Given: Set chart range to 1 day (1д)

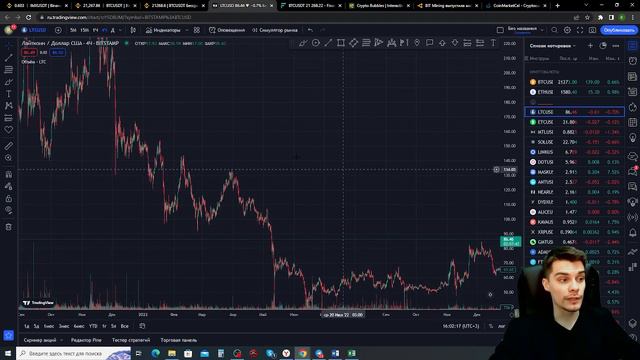Looking at the screenshot, I should coord(27,326).
